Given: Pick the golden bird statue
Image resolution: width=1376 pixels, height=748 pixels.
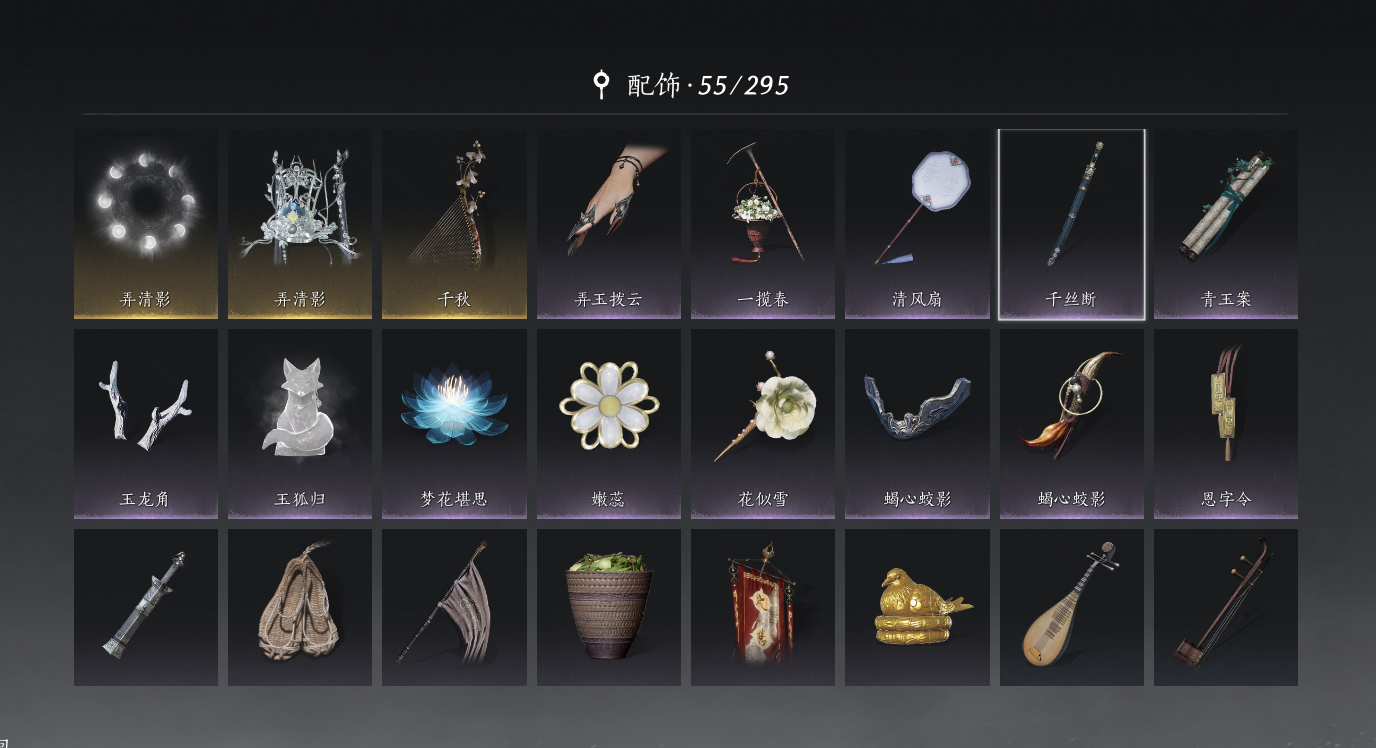Looking at the screenshot, I should pos(917,607).
